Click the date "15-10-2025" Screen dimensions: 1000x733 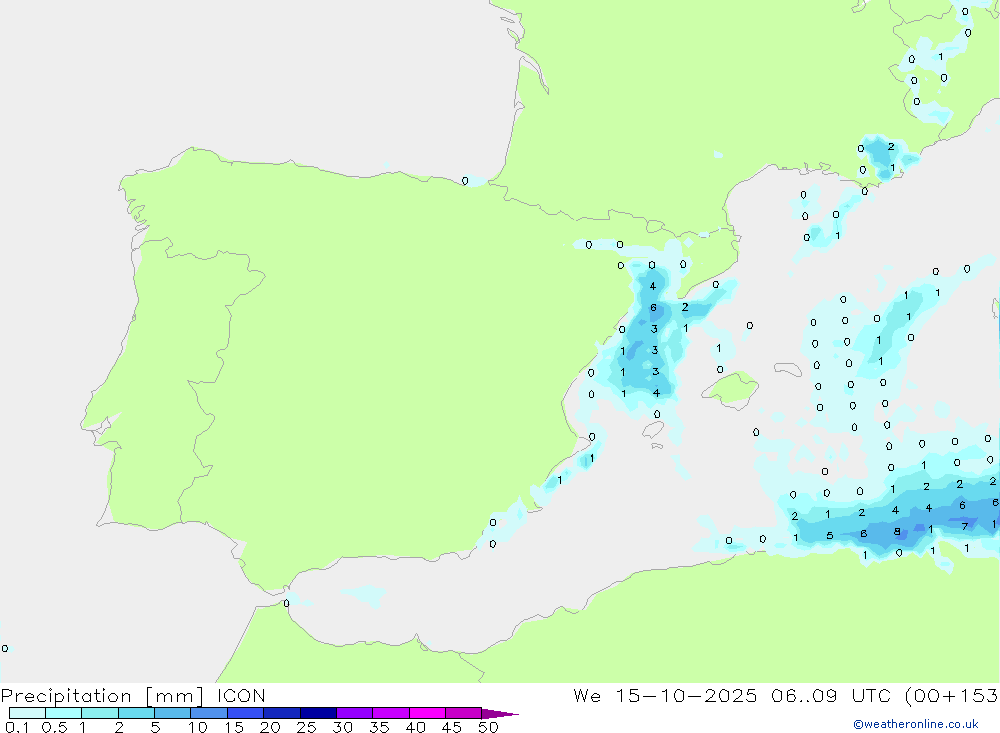point(686,695)
